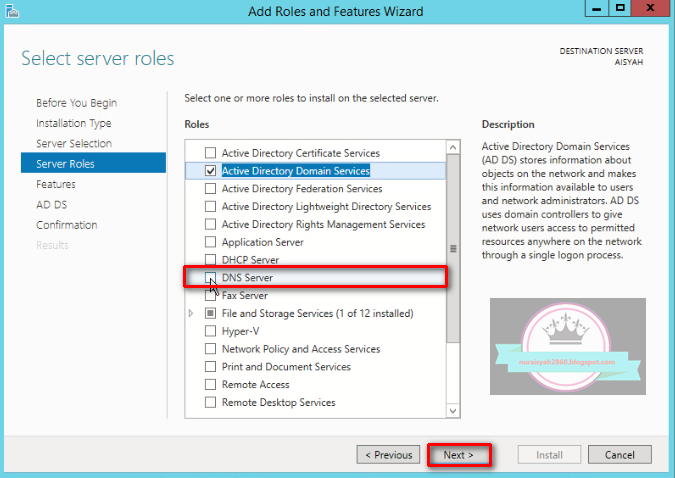675x478 pixels.
Task: Enable Active Directory Federation Services role
Action: pyautogui.click(x=210, y=189)
